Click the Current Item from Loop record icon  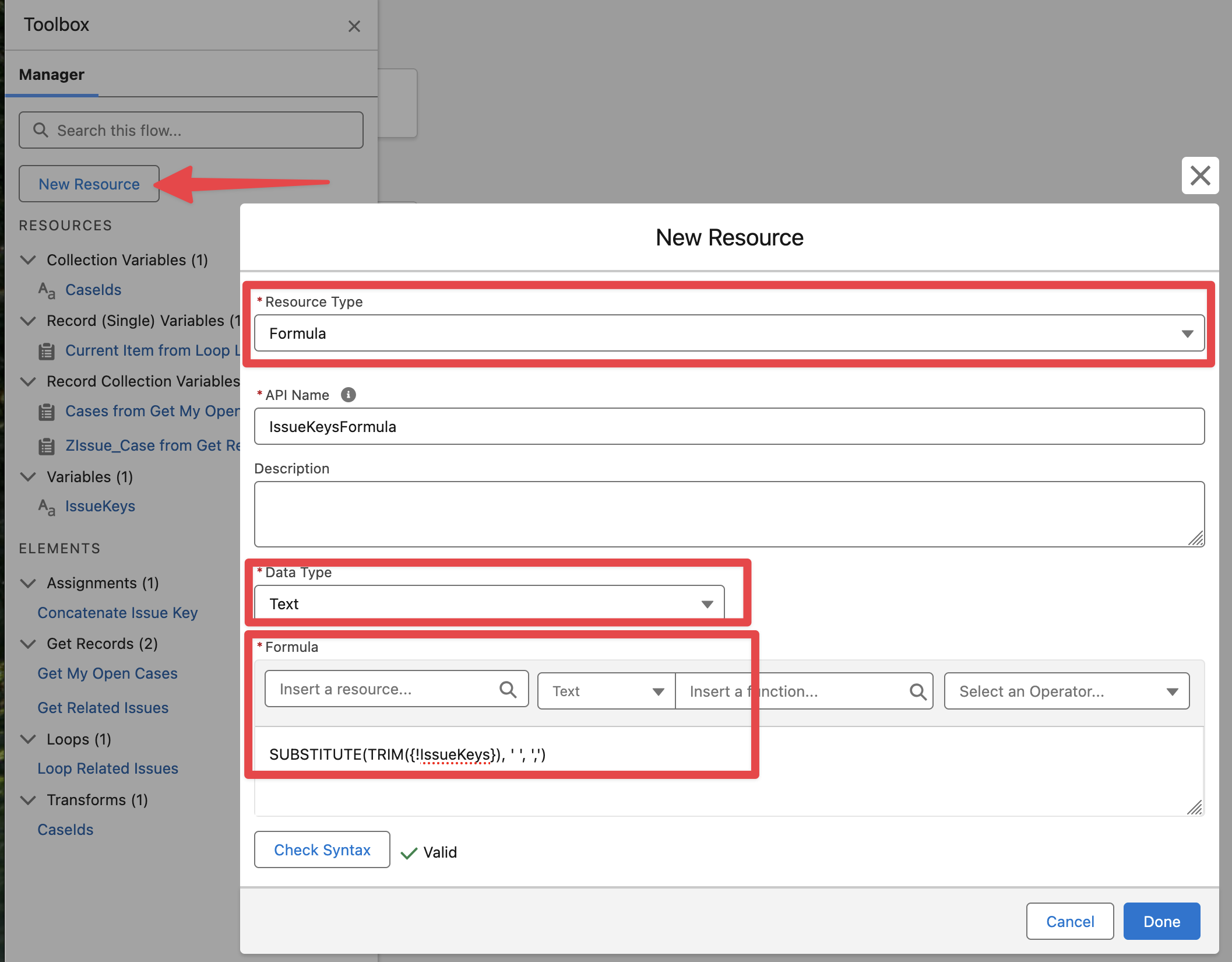[x=47, y=351]
